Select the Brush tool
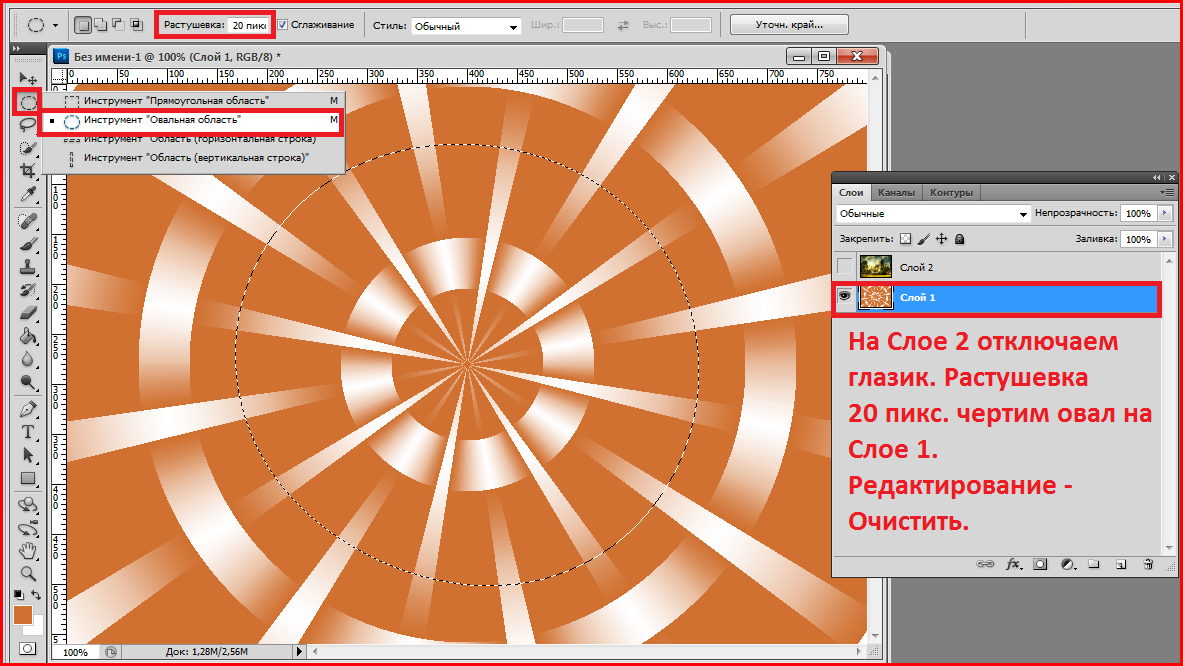Viewport: 1183px width, 666px height. [28, 244]
